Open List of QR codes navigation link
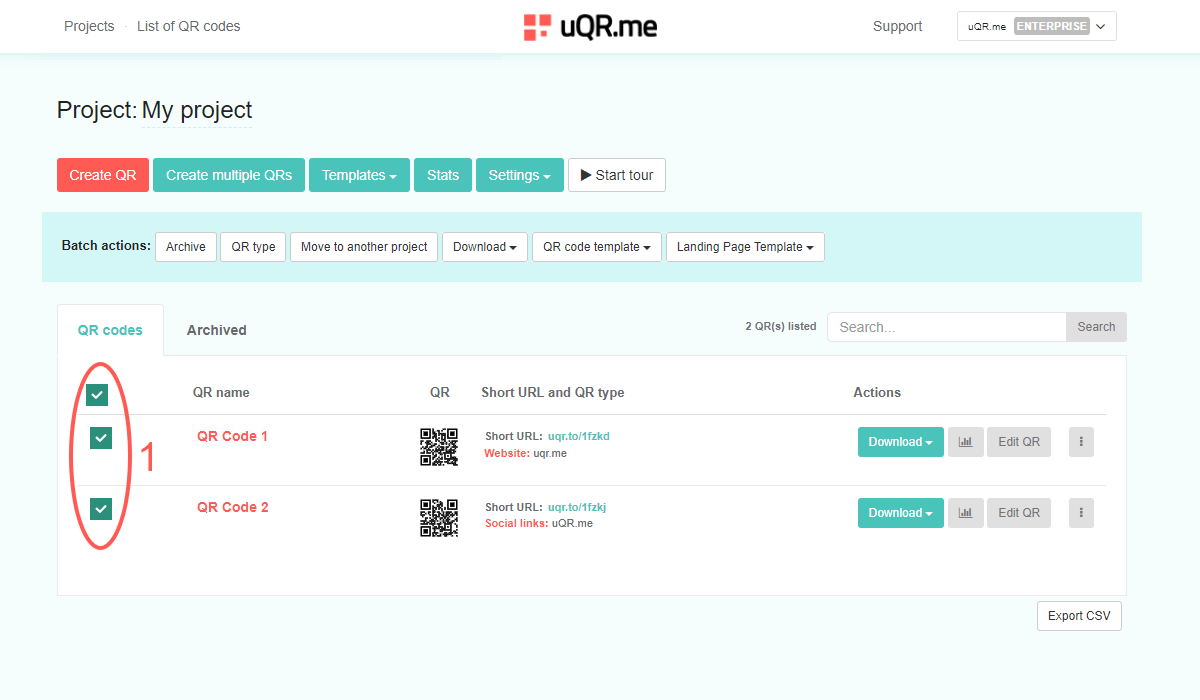Screen dimensions: 1200x700 pyautogui.click(x=189, y=26)
